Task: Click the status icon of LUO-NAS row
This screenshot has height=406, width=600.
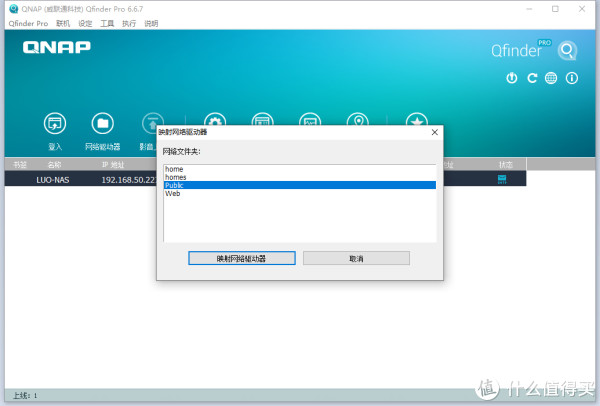Action: tap(502, 179)
